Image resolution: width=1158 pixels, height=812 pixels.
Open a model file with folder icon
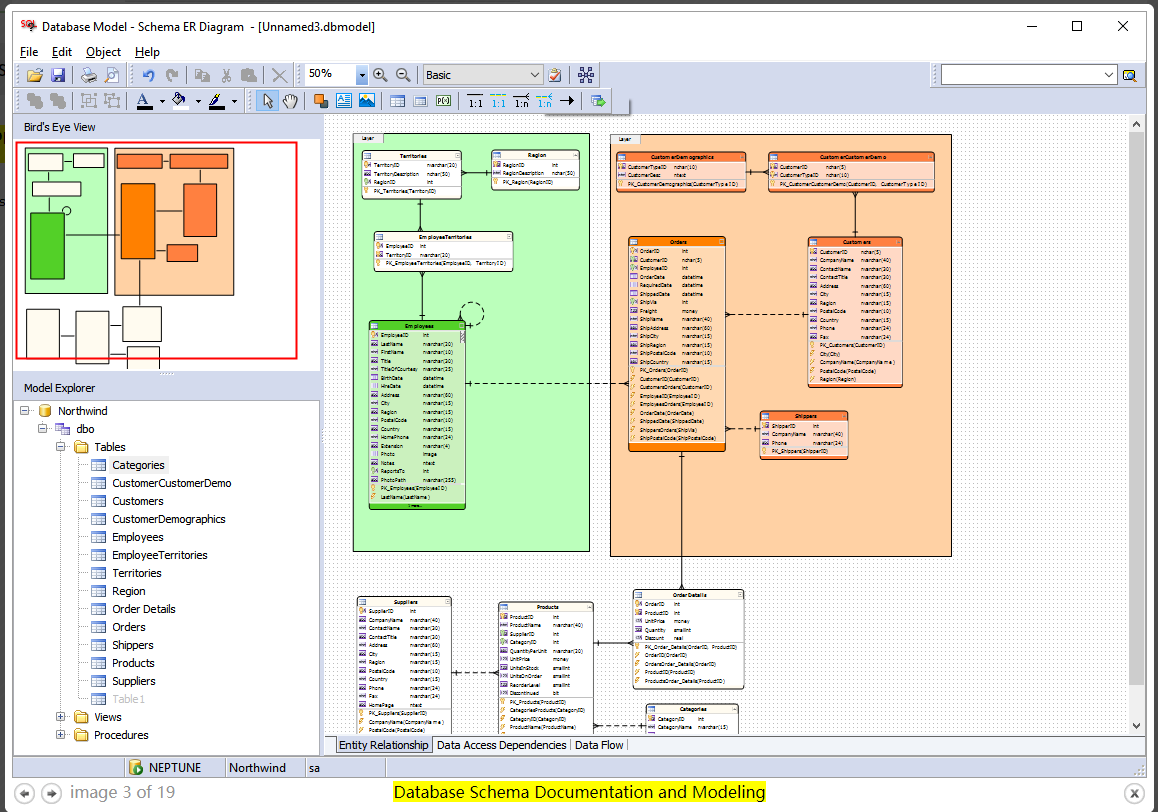pos(35,75)
